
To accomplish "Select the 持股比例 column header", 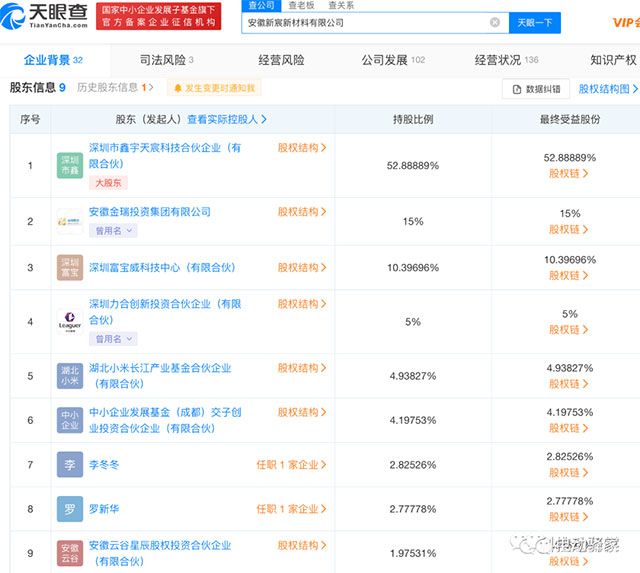I will click(413, 119).
